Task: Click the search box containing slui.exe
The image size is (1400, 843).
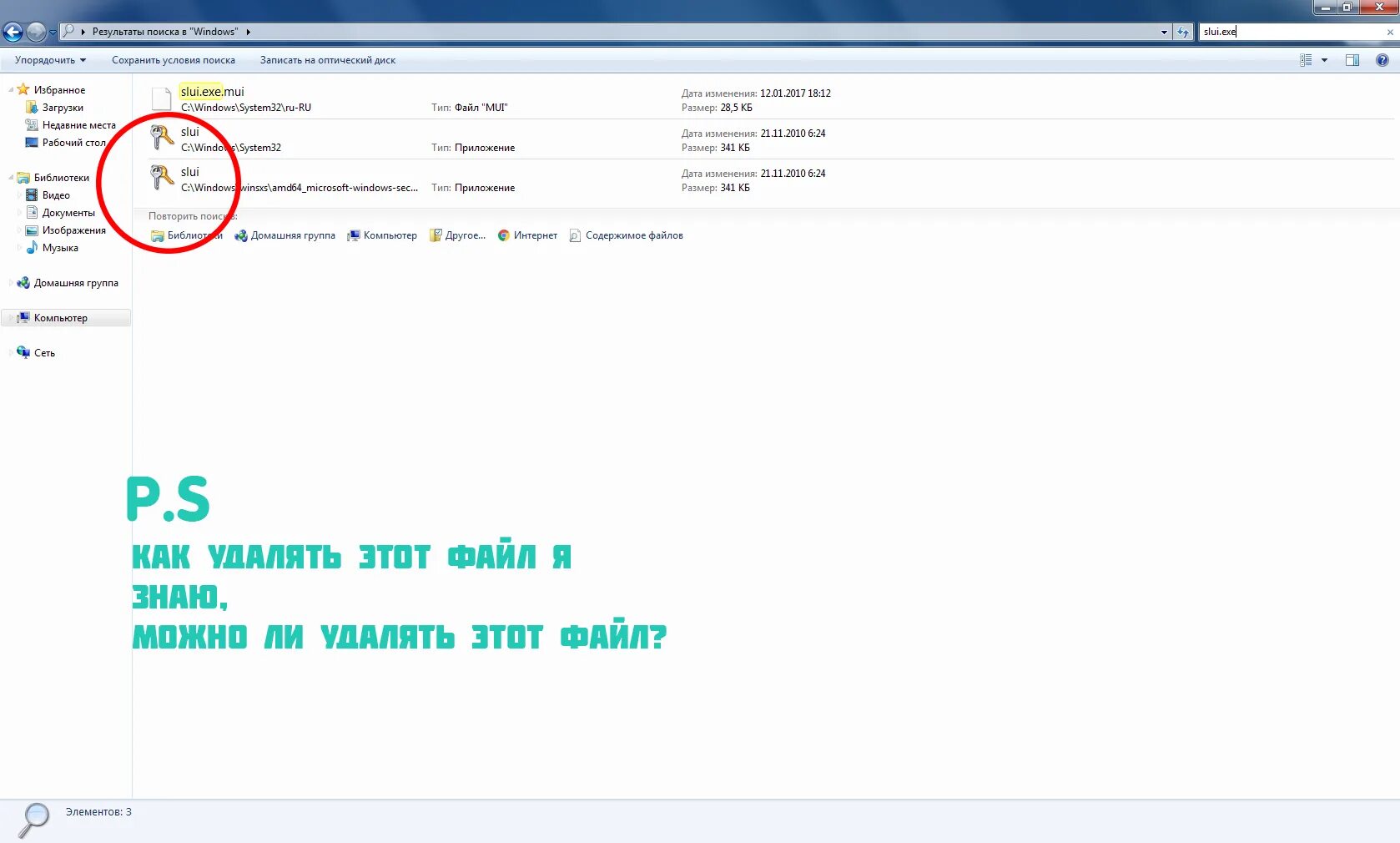Action: tap(1292, 32)
